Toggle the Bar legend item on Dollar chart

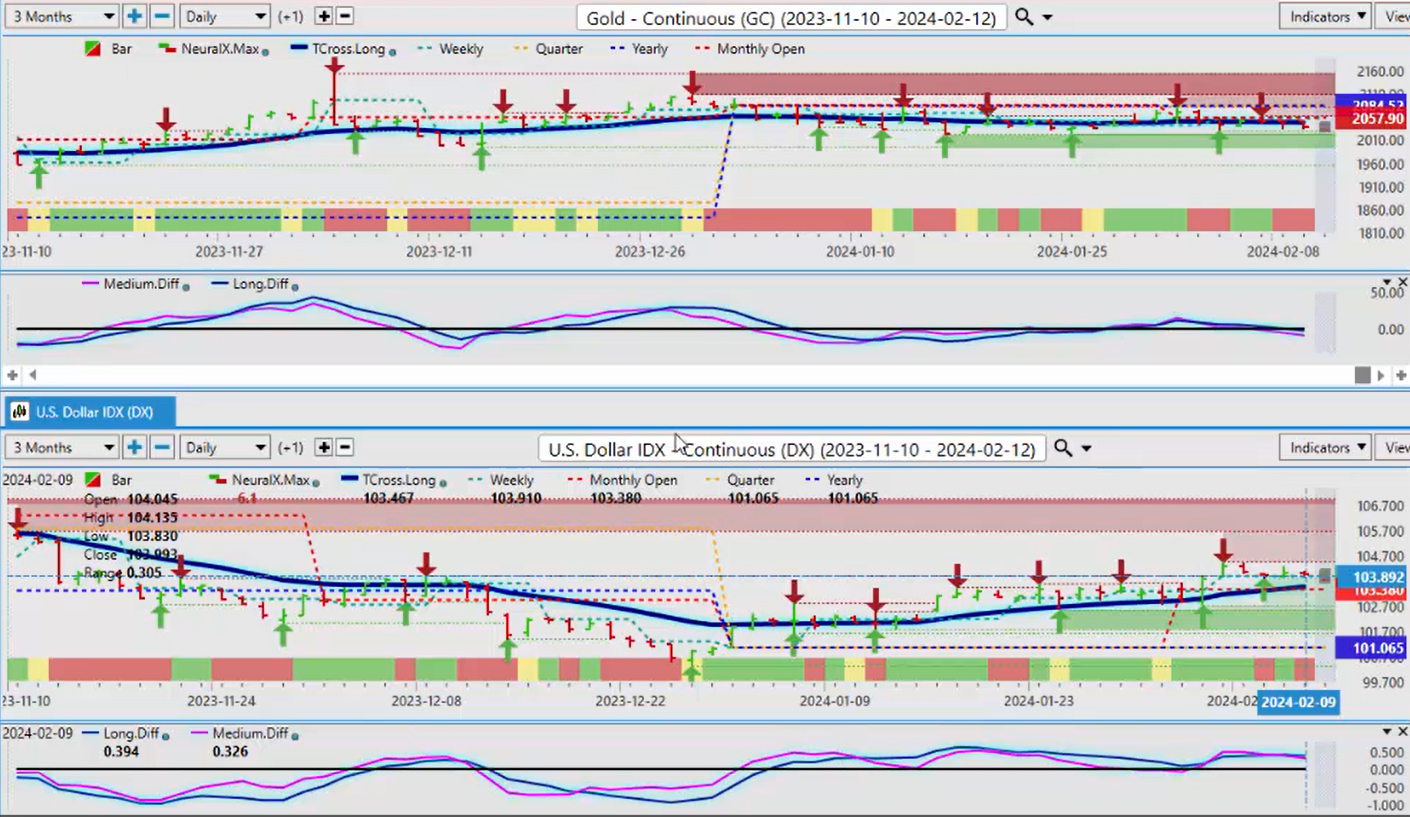pyautogui.click(x=111, y=480)
